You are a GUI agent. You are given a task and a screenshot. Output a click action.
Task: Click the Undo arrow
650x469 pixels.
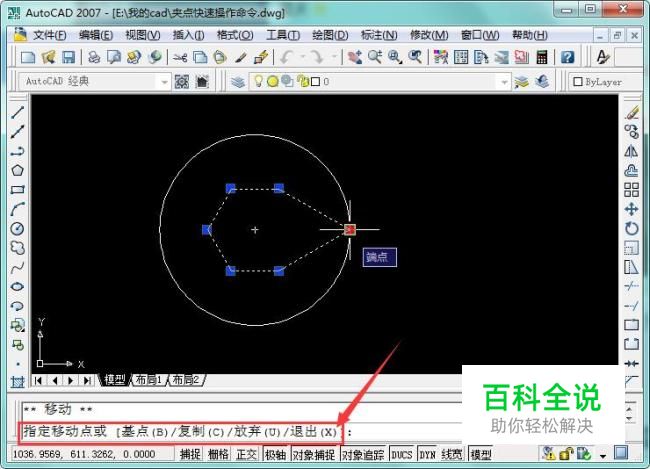[287, 57]
